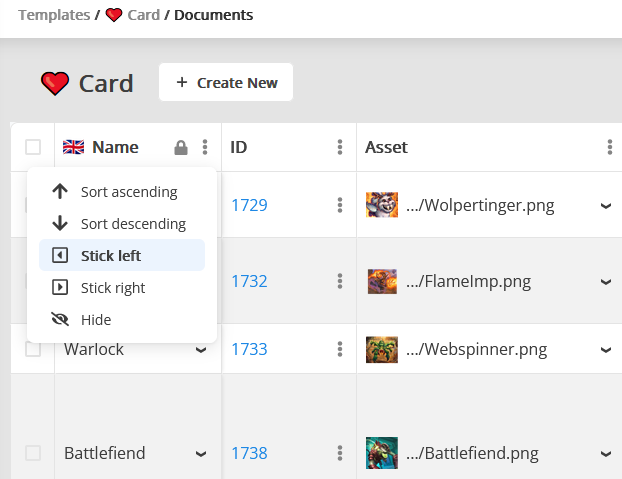Click the sort ascending arrow icon
Viewport: 622px width, 479px height.
tap(60, 191)
